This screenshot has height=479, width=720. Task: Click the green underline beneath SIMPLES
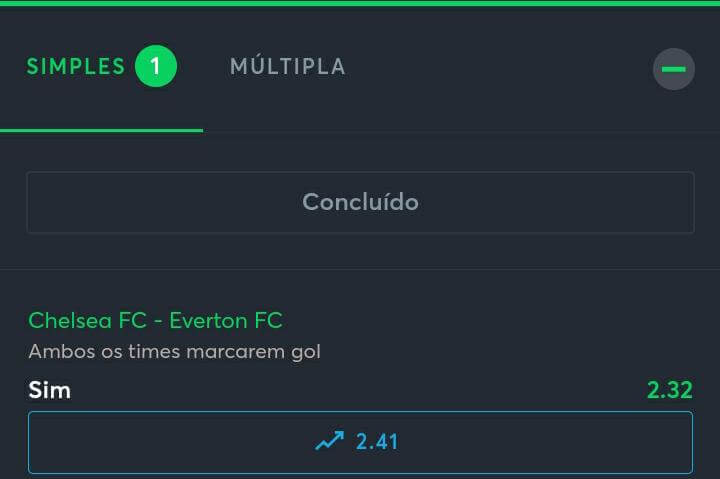tap(101, 130)
